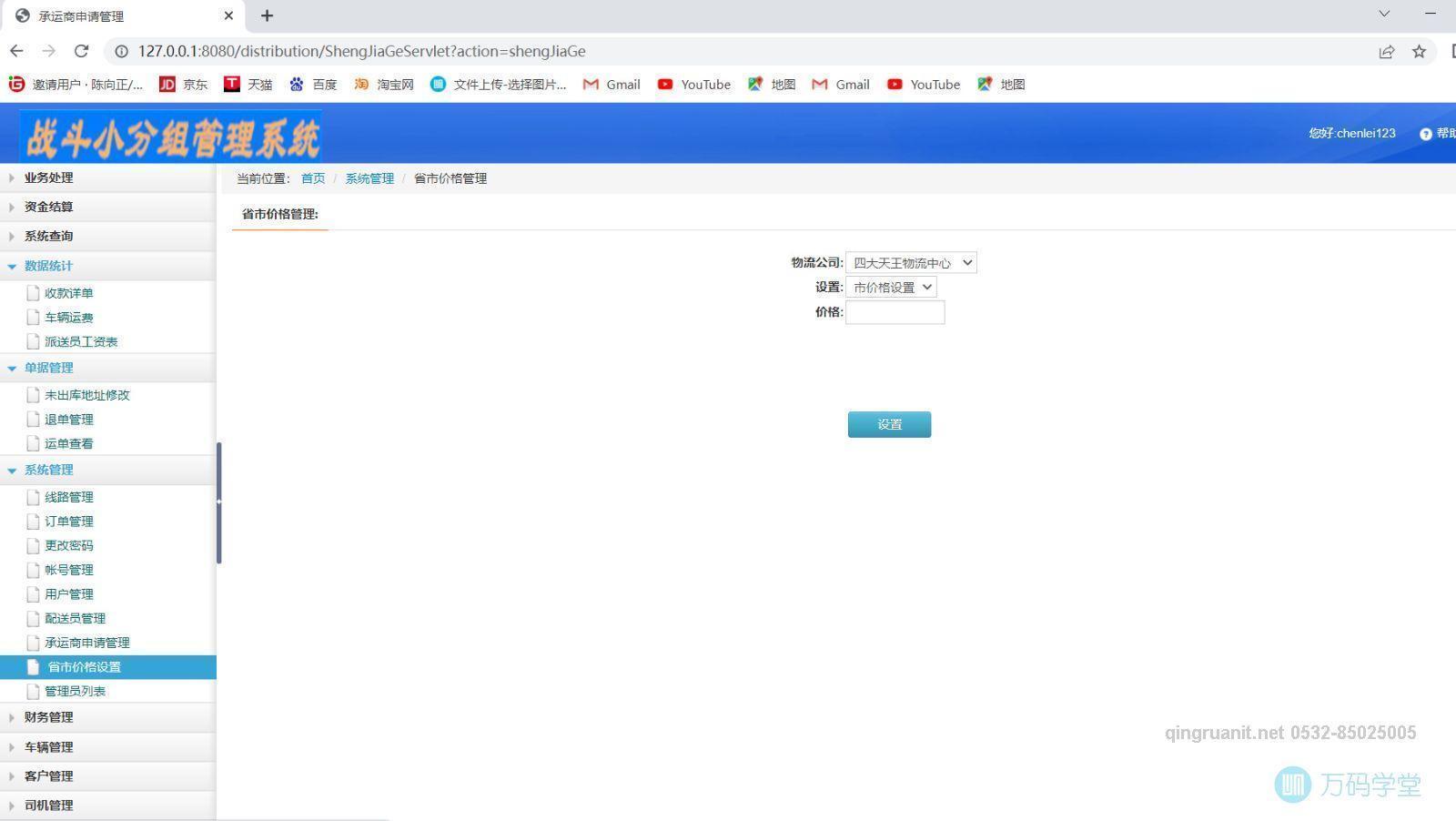Screen dimensions: 1456x821
Task: Bookmark this page with star icon
Action: [x=1419, y=52]
